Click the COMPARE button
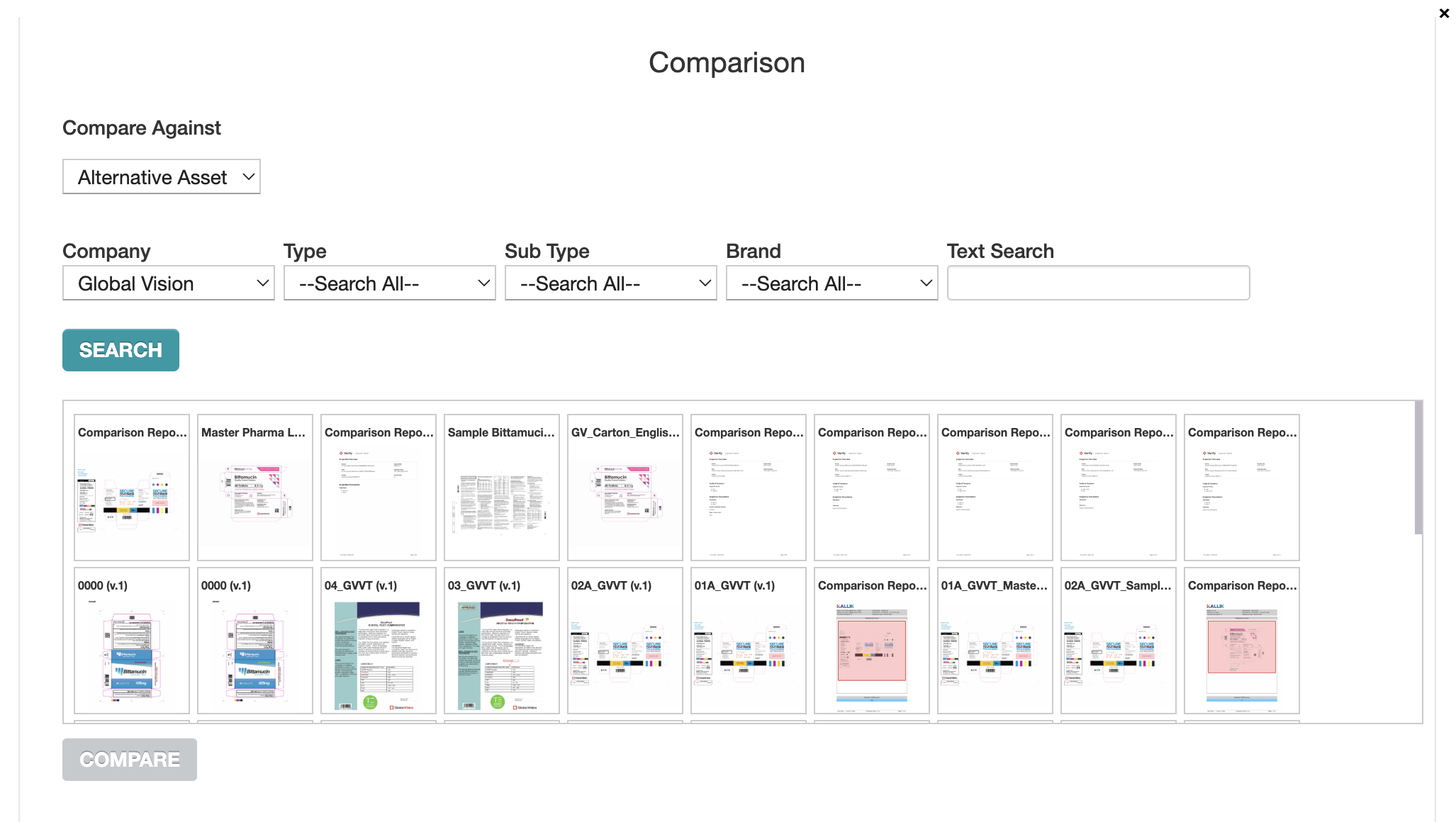 [129, 760]
